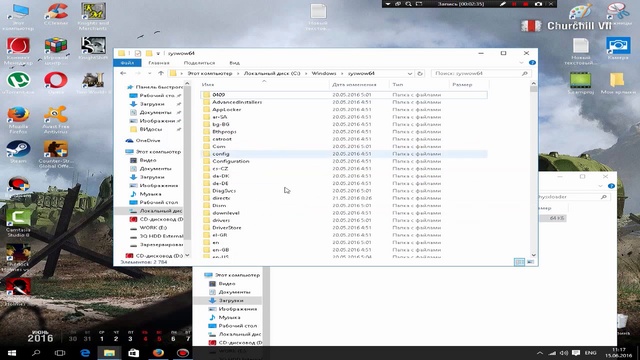Switch to details view icon
This screenshot has width=640, height=360.
[x=519, y=262]
